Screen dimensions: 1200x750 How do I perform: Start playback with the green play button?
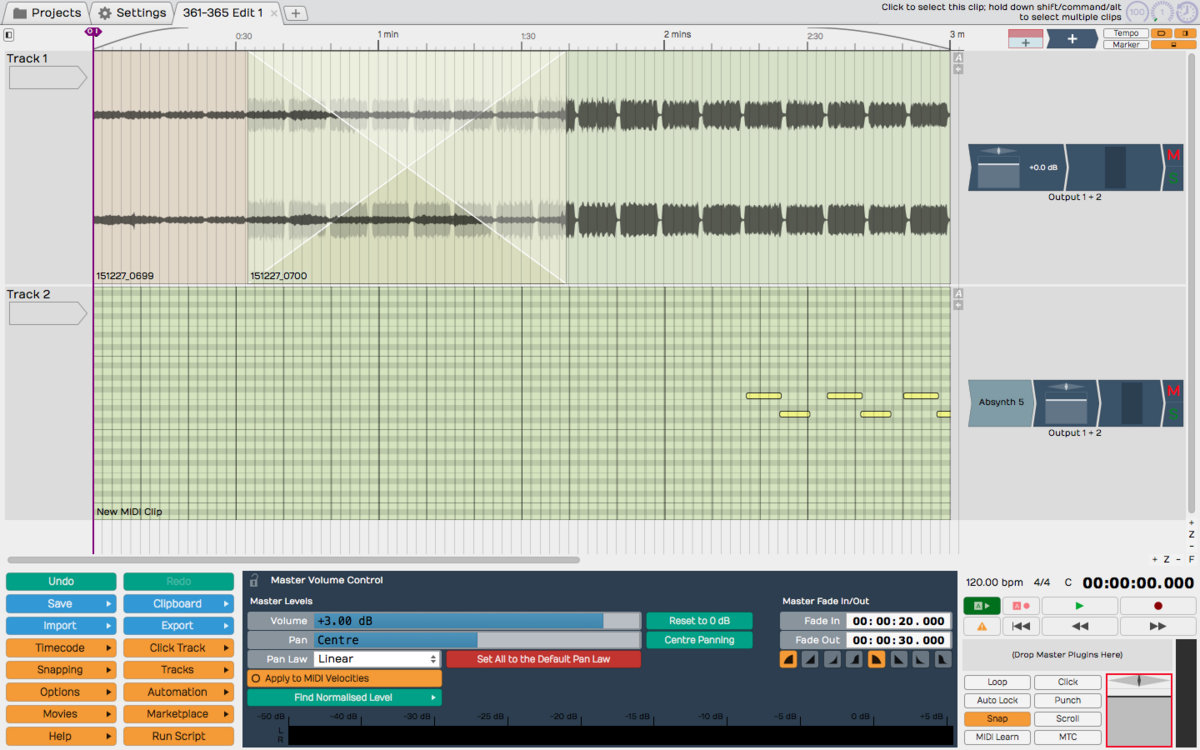(1079, 606)
